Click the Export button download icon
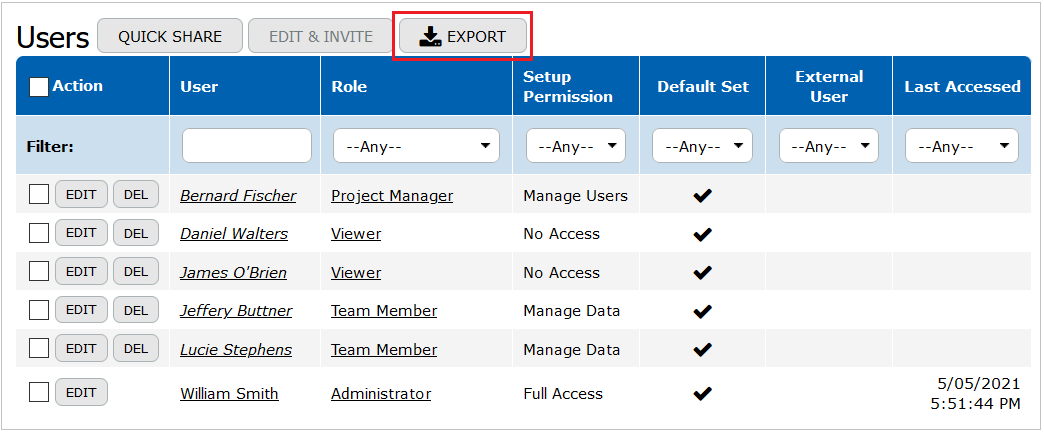 pos(430,37)
